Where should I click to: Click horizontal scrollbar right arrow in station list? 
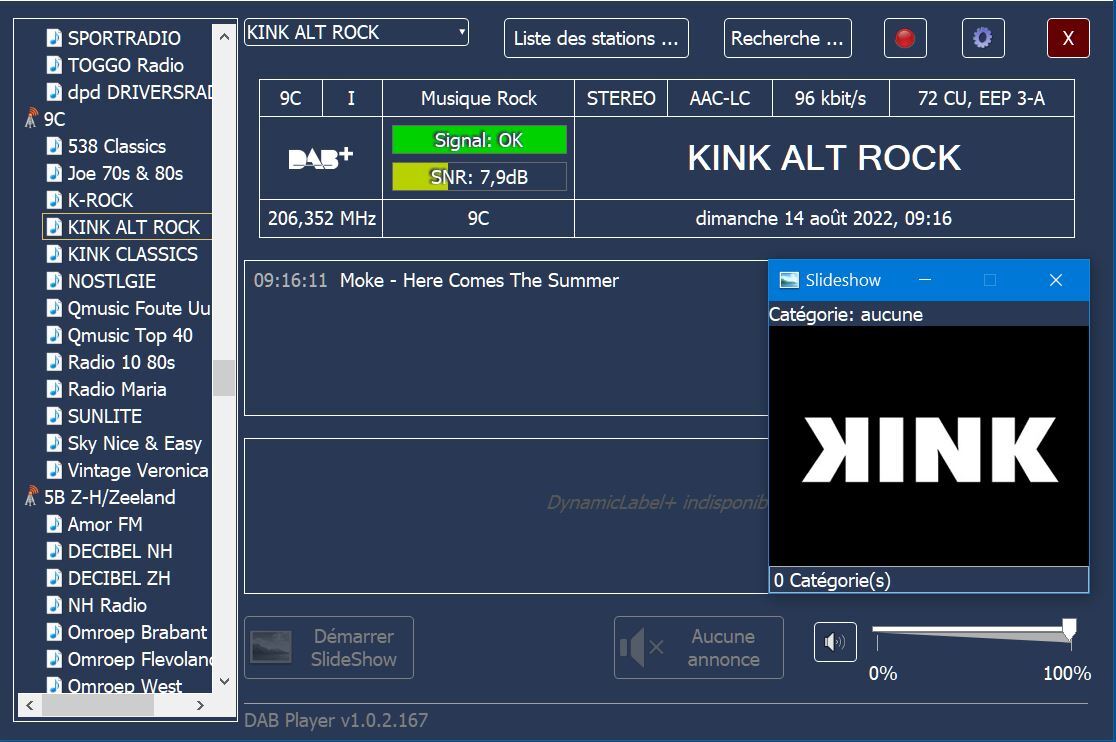click(200, 705)
